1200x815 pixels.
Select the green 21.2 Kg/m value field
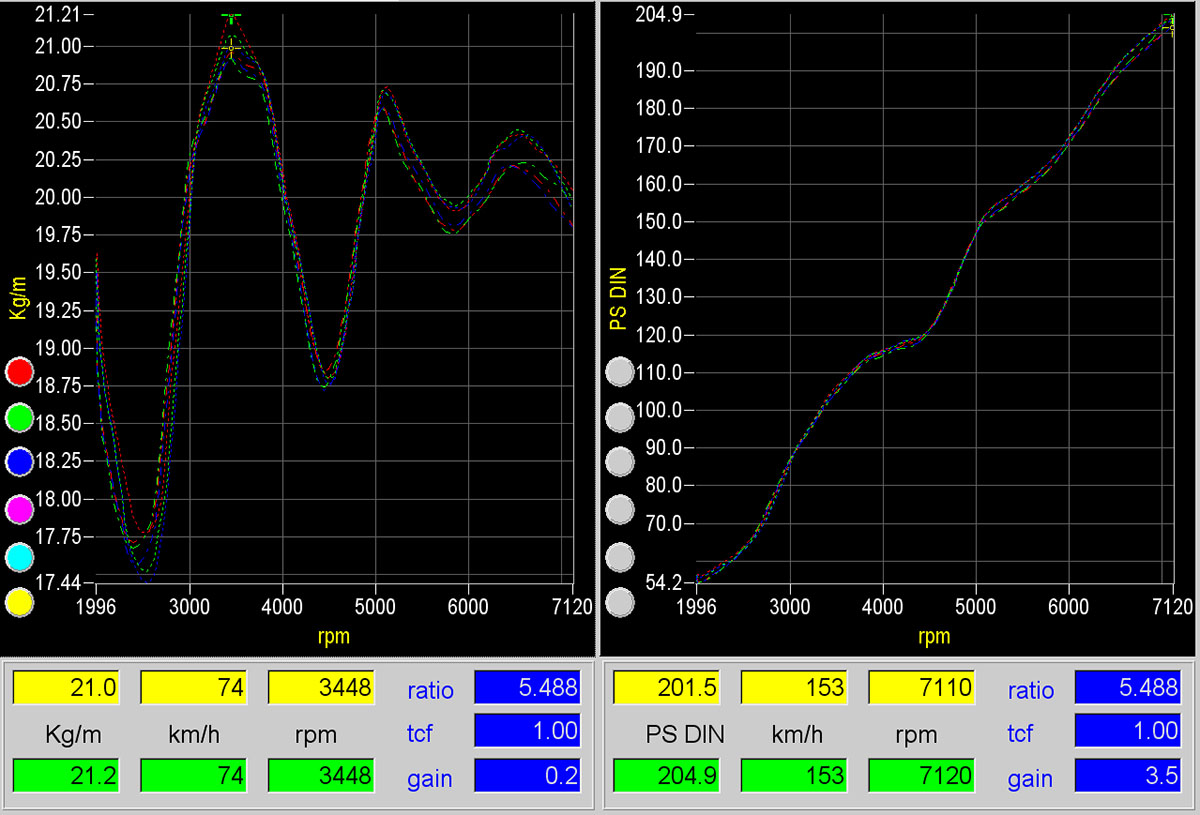[x=65, y=776]
